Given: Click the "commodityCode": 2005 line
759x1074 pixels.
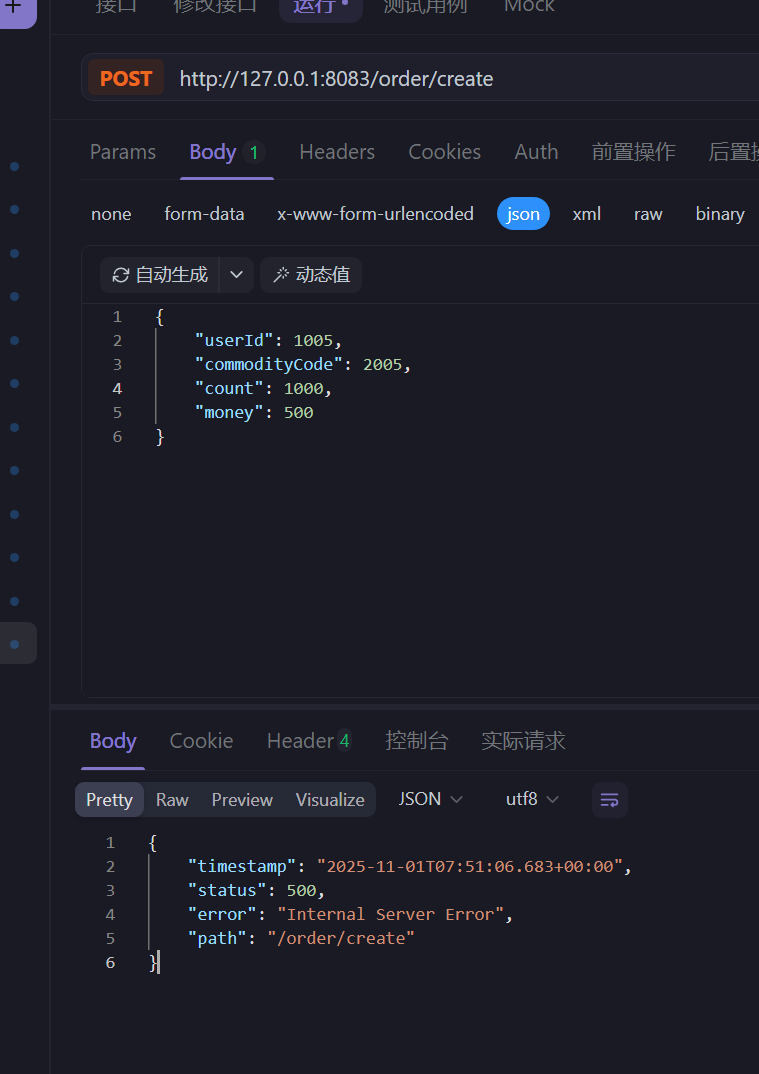Looking at the screenshot, I should point(303,364).
